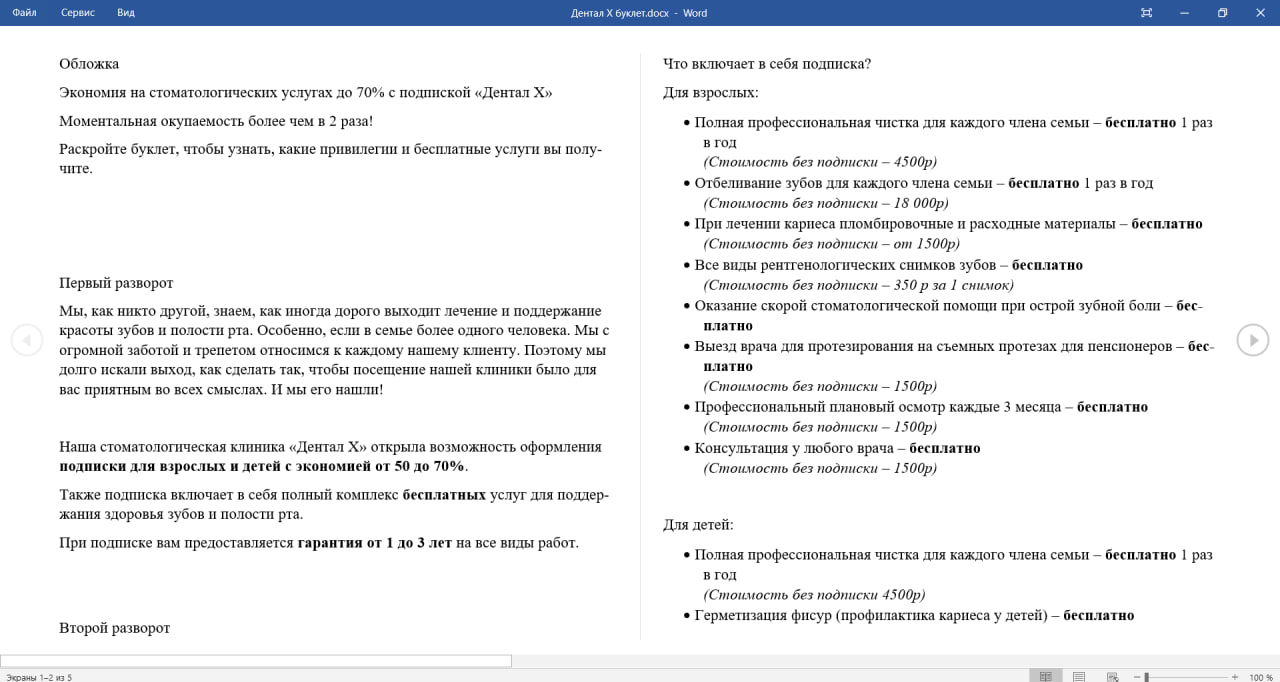The height and width of the screenshot is (682, 1280).
Task: Go to the next screen arrow
Action: [1252, 340]
